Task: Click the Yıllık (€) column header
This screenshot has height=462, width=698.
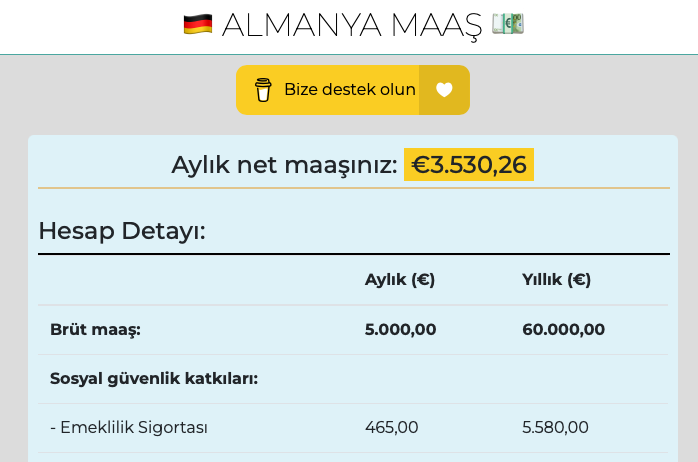Action: pos(556,280)
